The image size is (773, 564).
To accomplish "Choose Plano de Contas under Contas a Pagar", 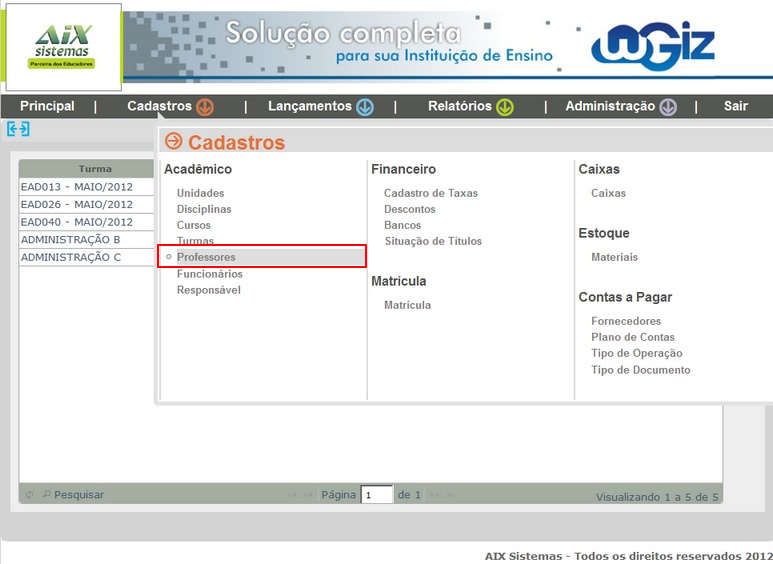I will click(633, 337).
